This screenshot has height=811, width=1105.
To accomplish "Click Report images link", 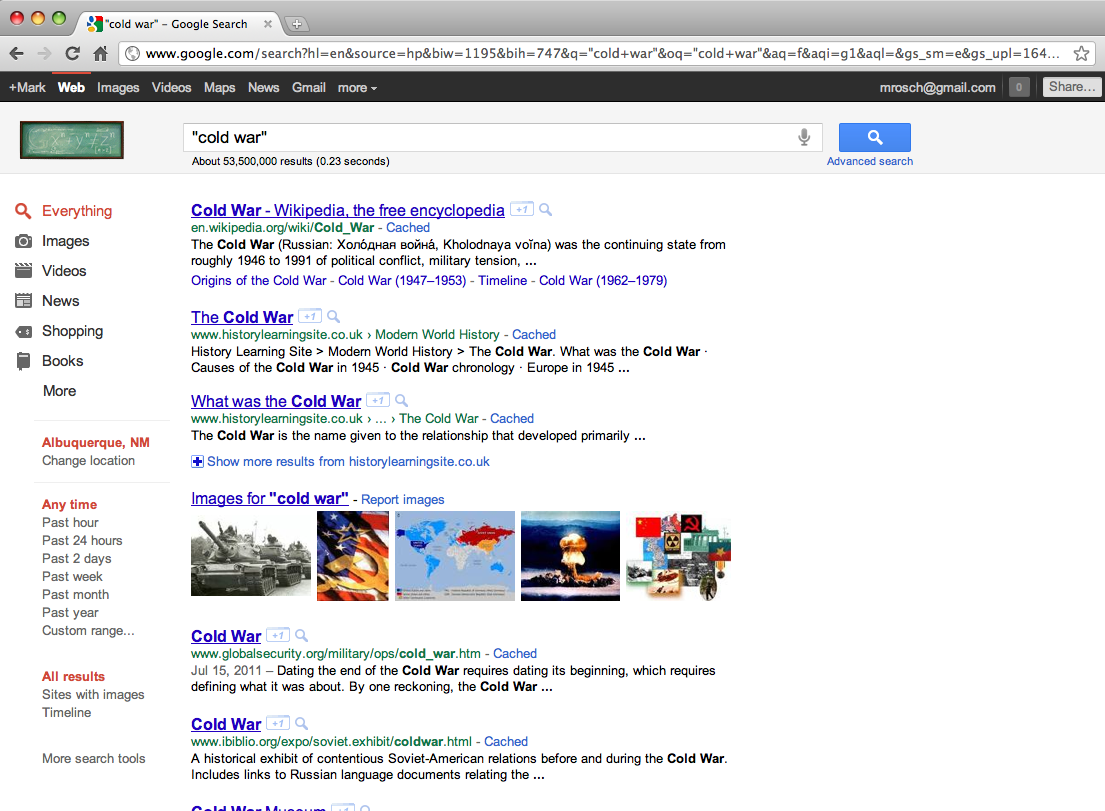I will click(x=402, y=500).
